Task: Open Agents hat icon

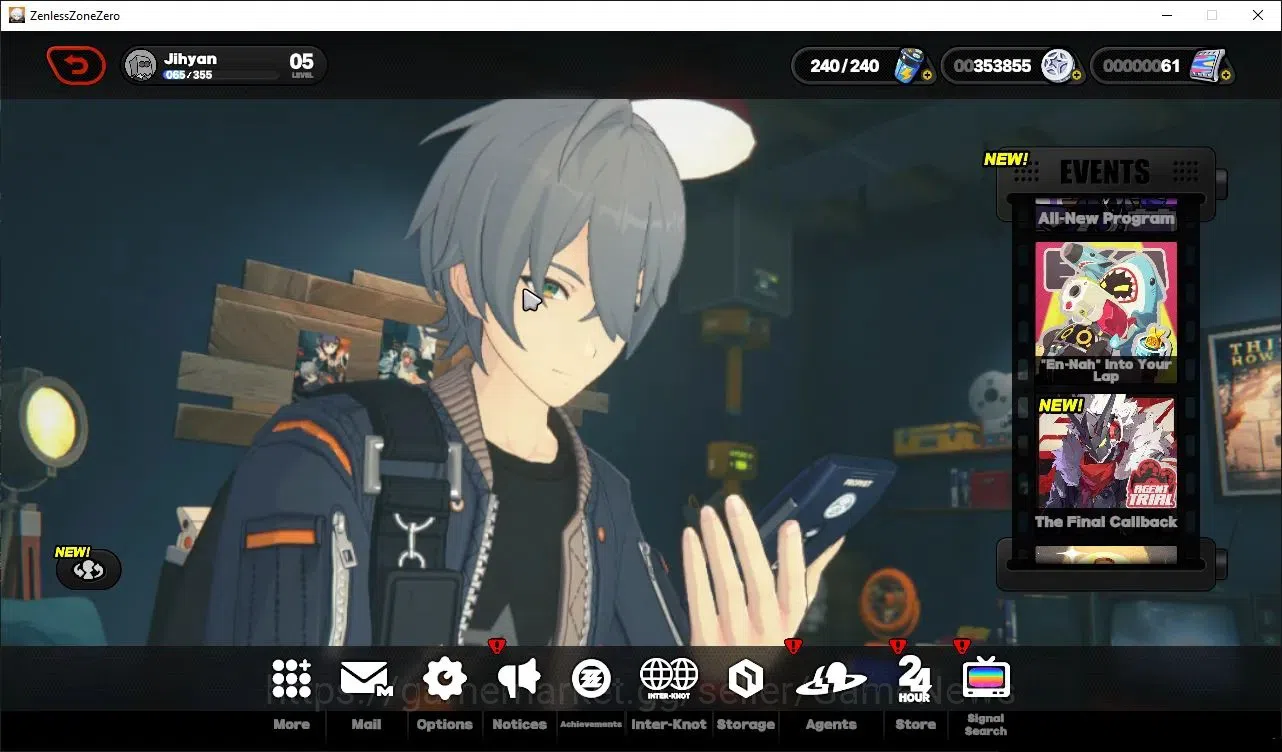Action: pyautogui.click(x=831, y=681)
